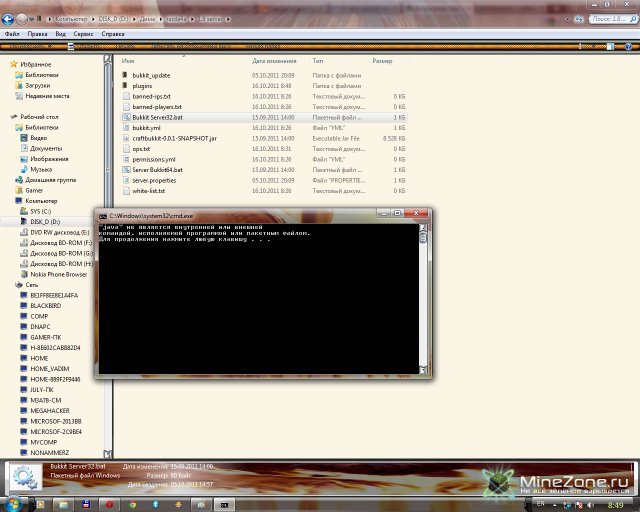The height and width of the screenshot is (512, 640).
Task: Open the bukkit_update folder
Action: click(151, 75)
